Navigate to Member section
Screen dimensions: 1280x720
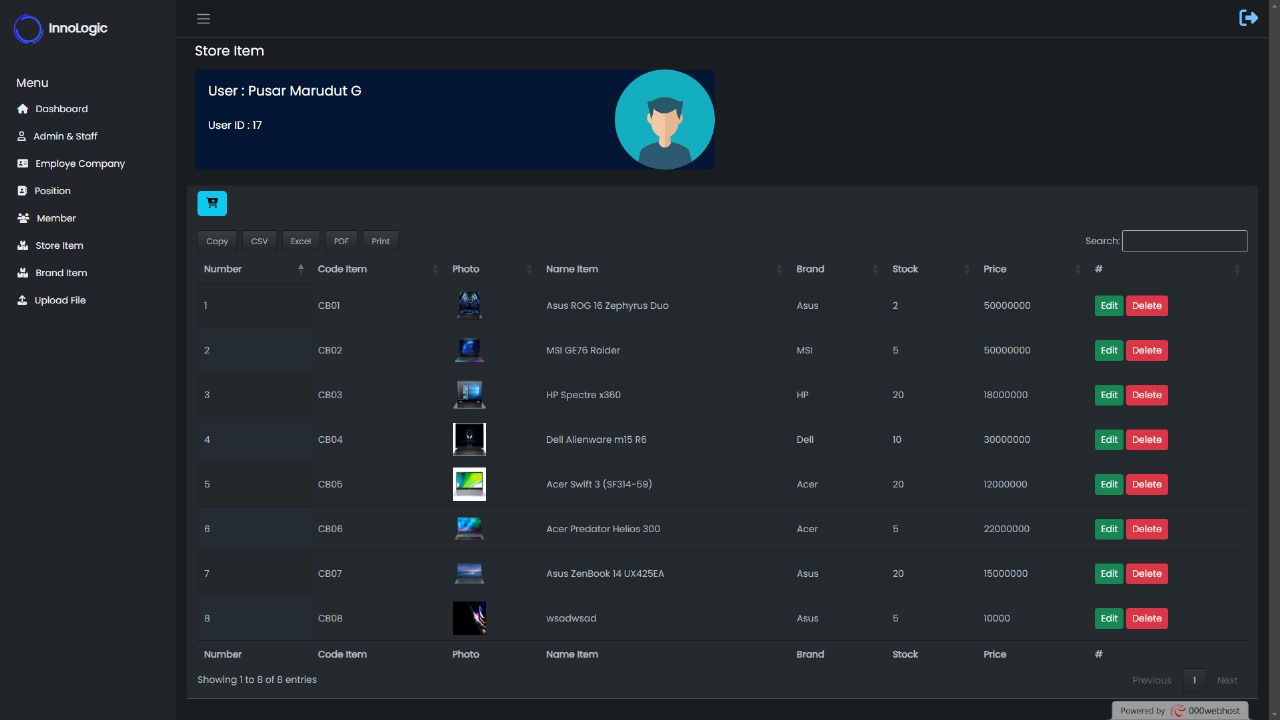pyautogui.click(x=56, y=218)
